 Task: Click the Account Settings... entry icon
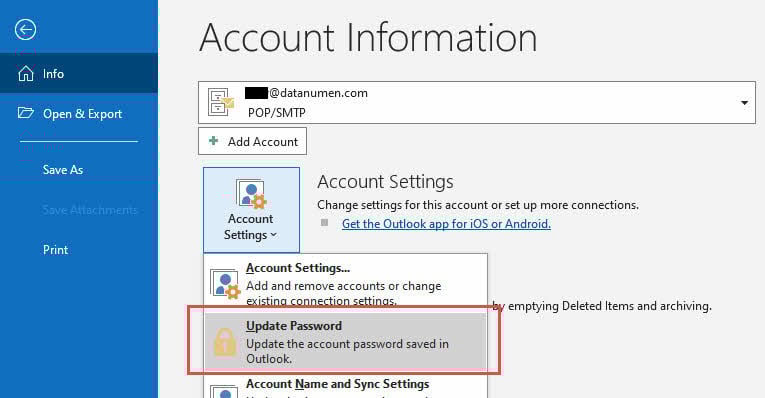[225, 283]
